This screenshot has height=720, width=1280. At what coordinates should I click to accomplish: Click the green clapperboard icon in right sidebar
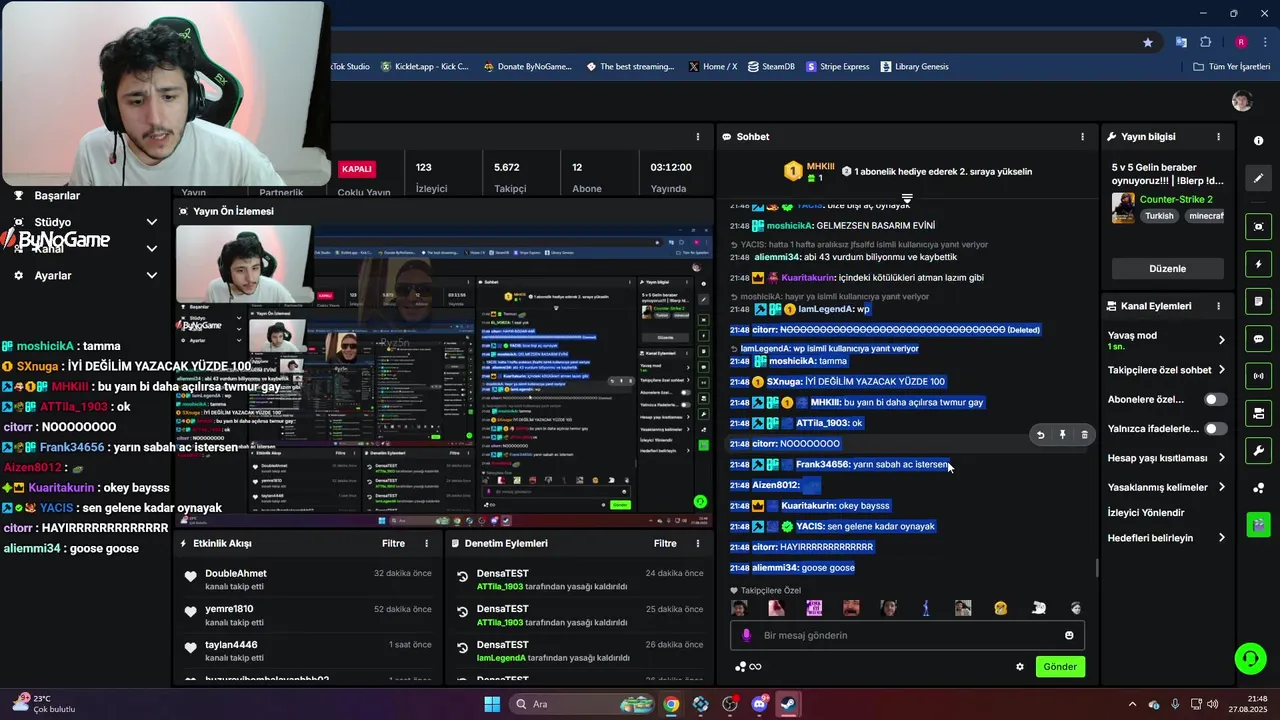[x=1259, y=524]
